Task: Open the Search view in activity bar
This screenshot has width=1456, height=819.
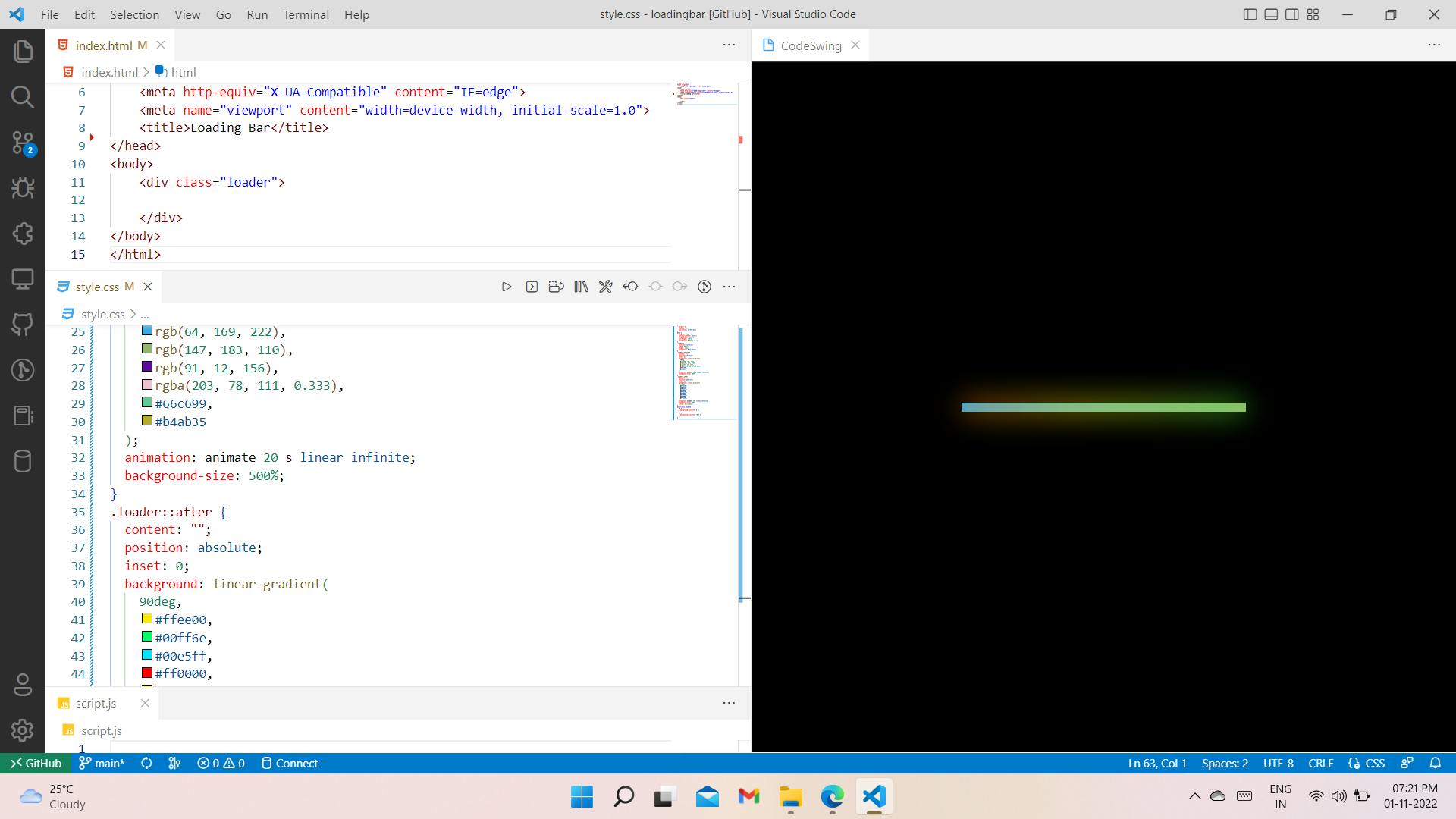Action: [23, 97]
